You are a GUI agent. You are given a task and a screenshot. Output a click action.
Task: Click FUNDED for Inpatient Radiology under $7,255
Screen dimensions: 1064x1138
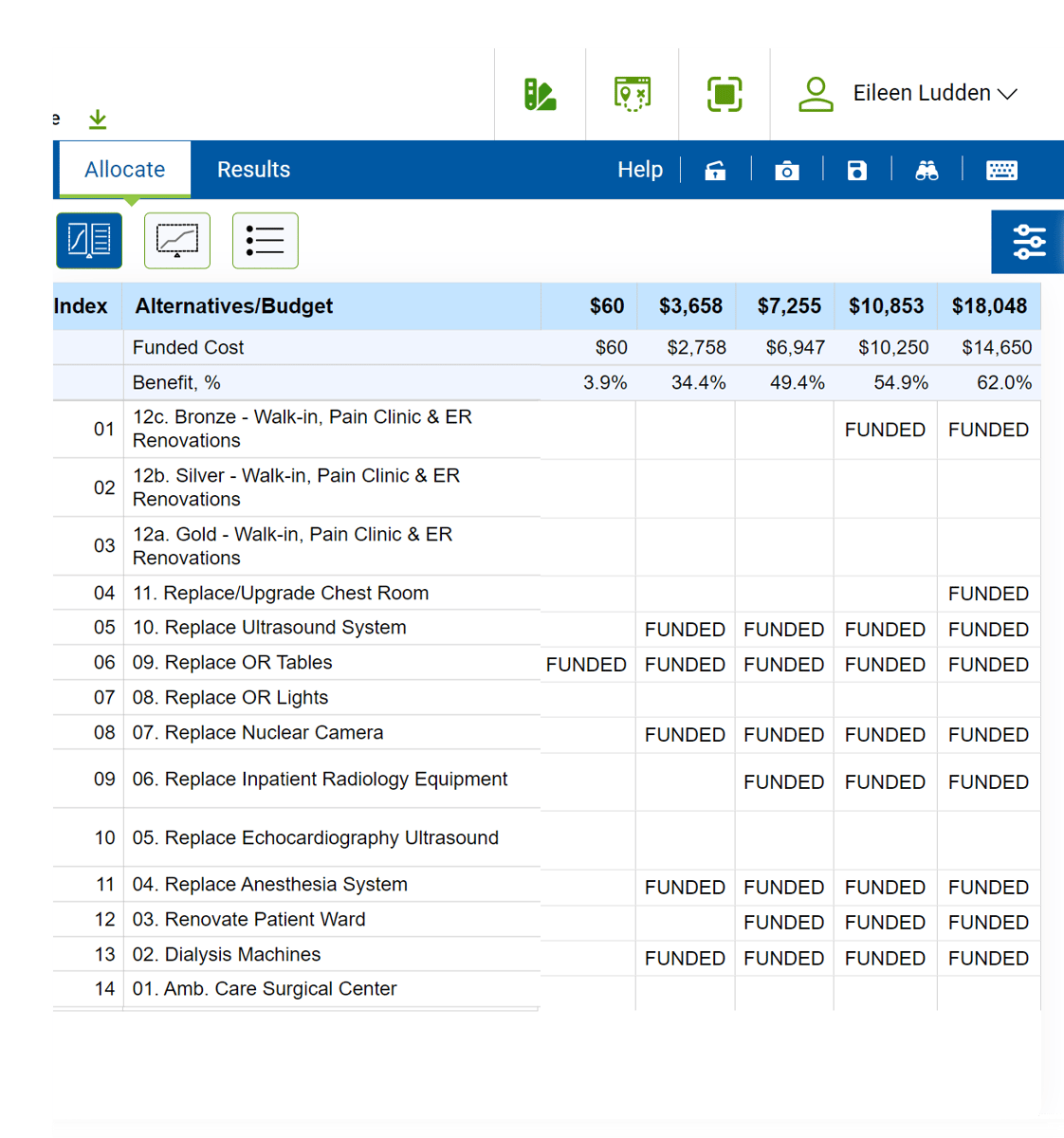[x=783, y=782]
